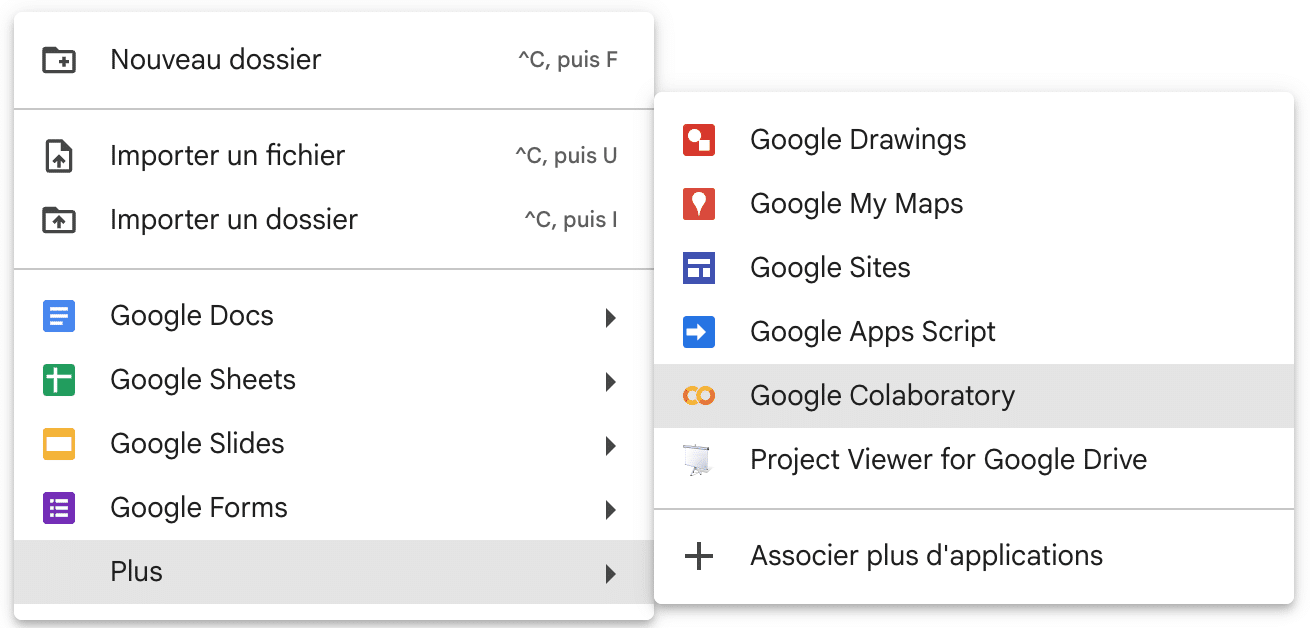Click the green Google Sheets icon

pos(59,380)
